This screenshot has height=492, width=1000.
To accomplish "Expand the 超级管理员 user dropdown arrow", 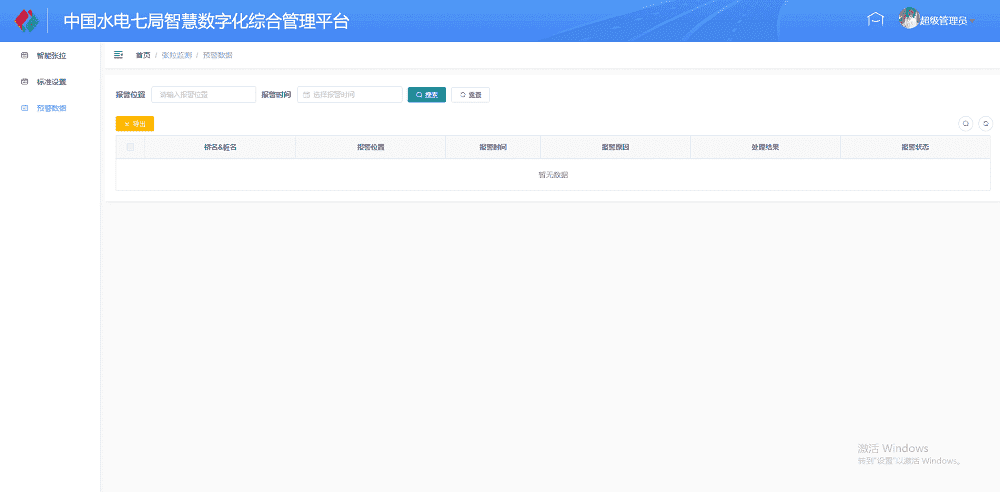I will [971, 21].
